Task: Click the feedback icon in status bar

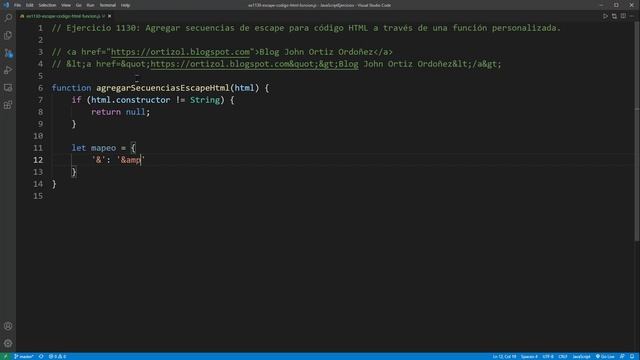Action: [622, 356]
